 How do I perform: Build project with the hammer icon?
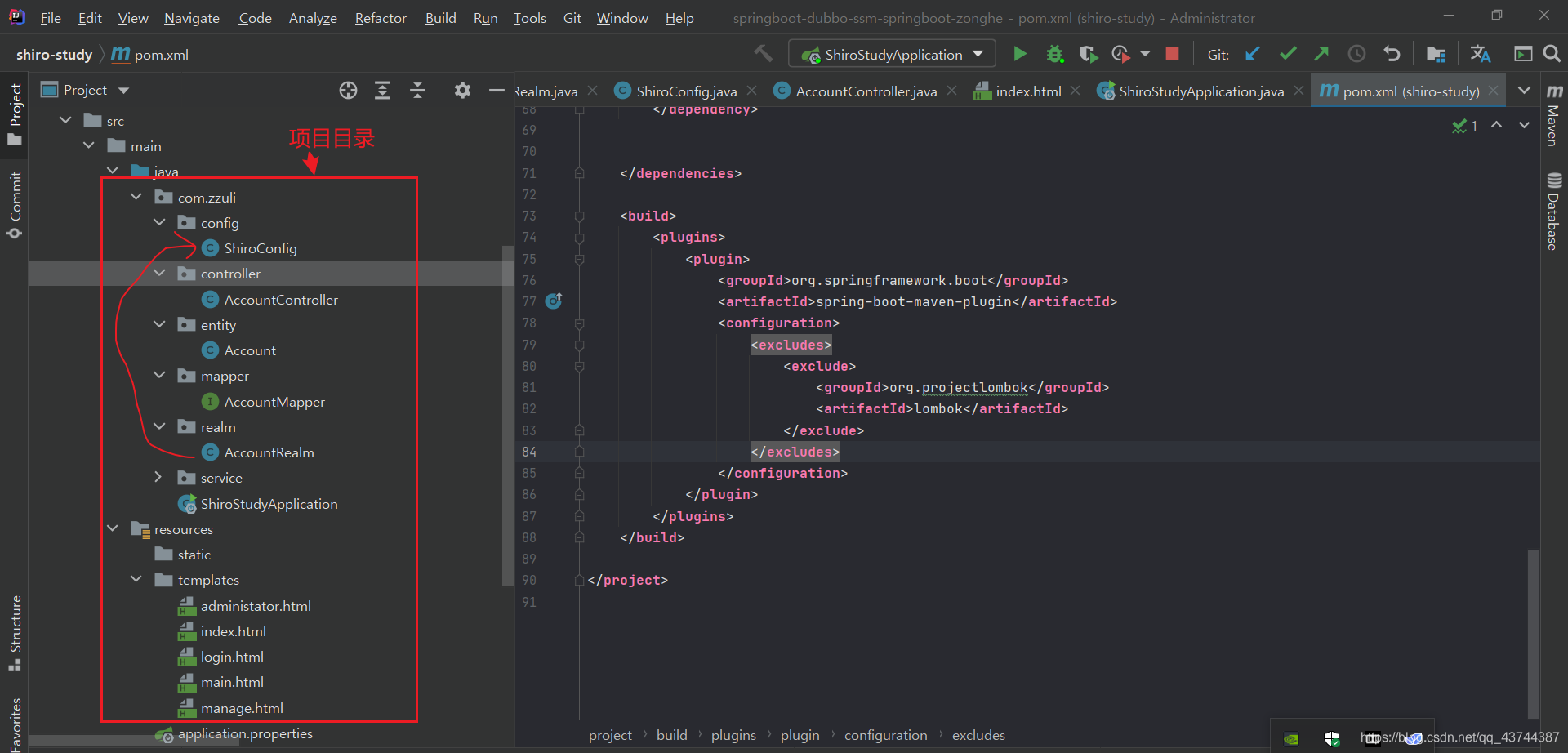click(x=764, y=54)
